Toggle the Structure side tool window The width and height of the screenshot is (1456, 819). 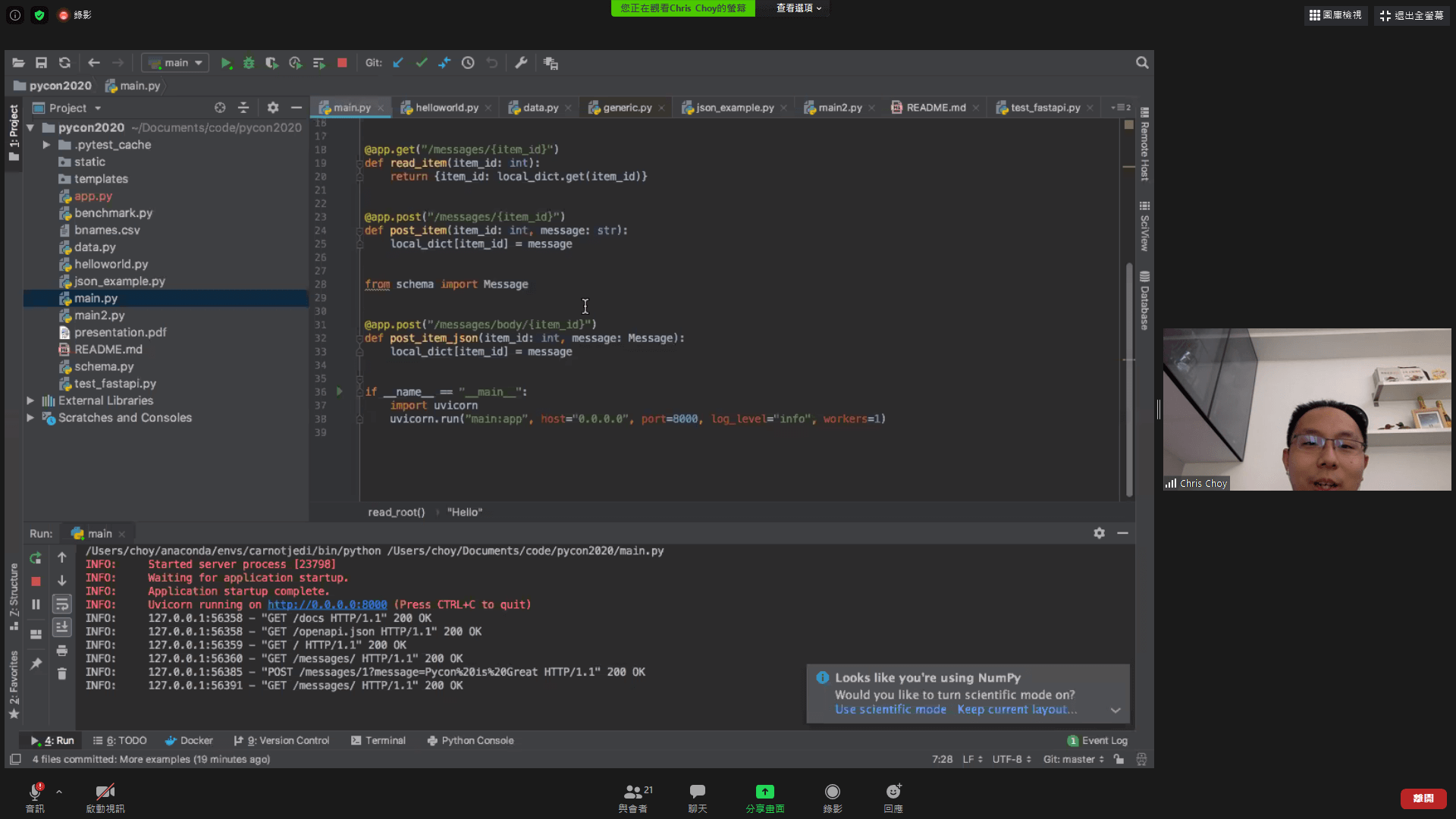14,597
